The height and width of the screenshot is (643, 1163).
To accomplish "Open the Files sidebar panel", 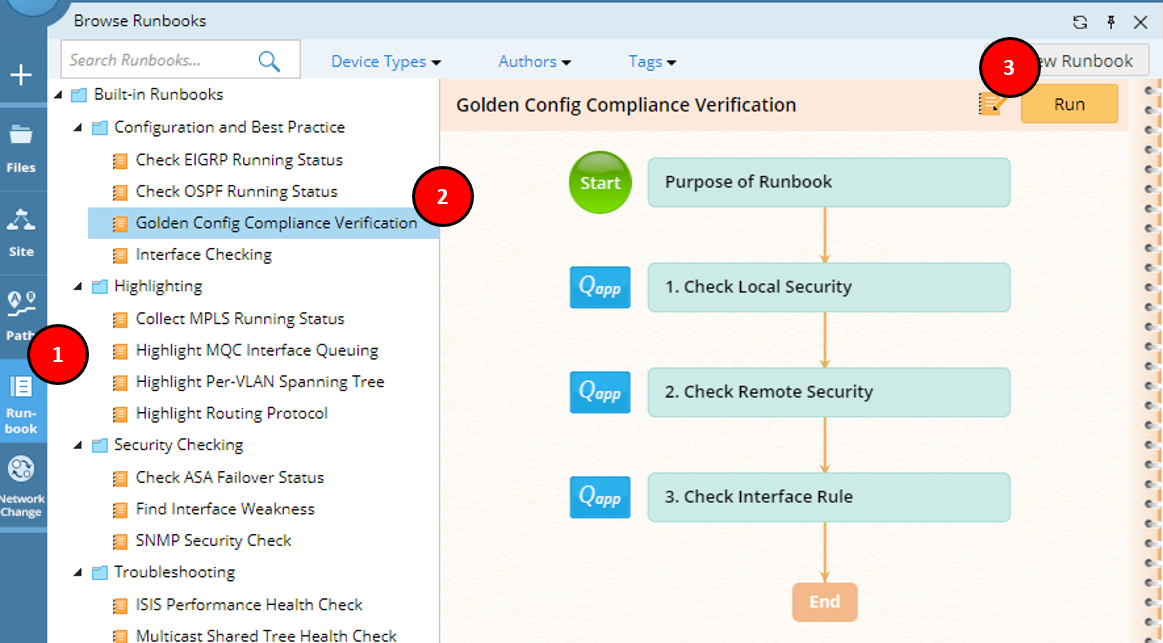I will [x=21, y=148].
